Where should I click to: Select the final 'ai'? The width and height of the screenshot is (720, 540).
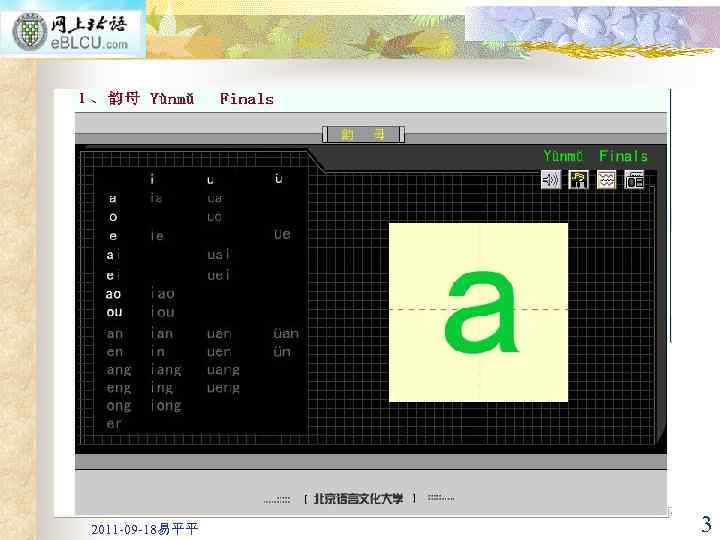coord(113,254)
